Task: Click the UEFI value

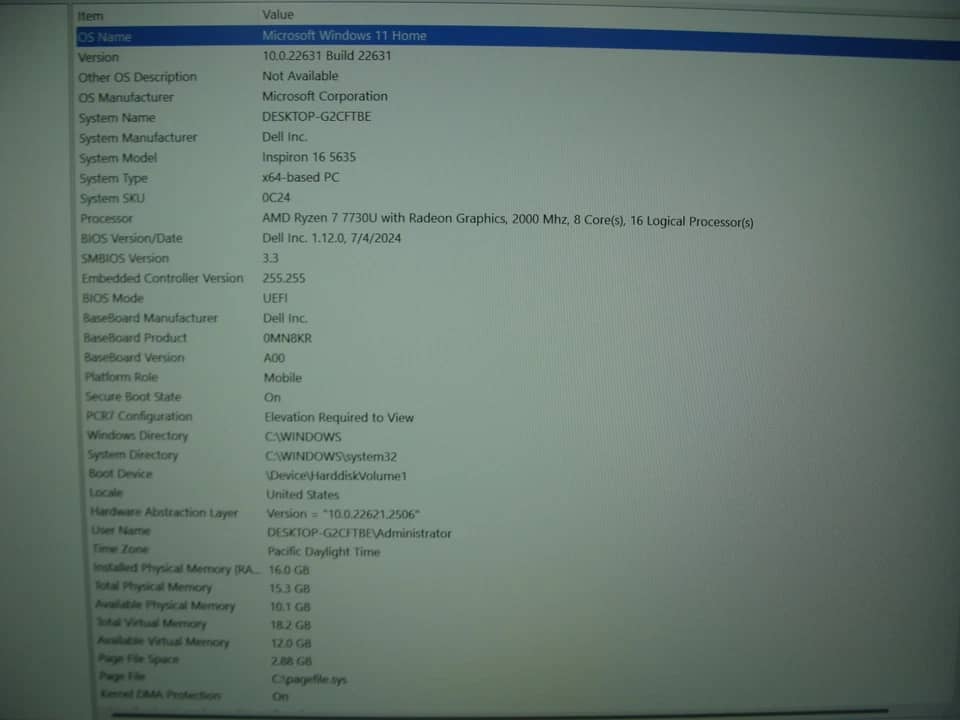Action: click(275, 298)
